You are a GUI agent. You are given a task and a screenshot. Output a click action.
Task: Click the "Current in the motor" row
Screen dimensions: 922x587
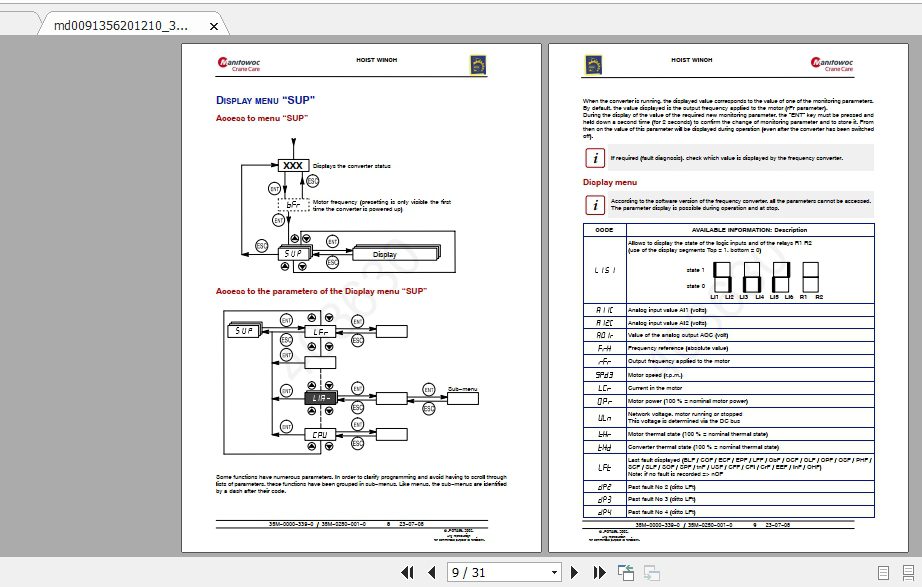pos(729,388)
